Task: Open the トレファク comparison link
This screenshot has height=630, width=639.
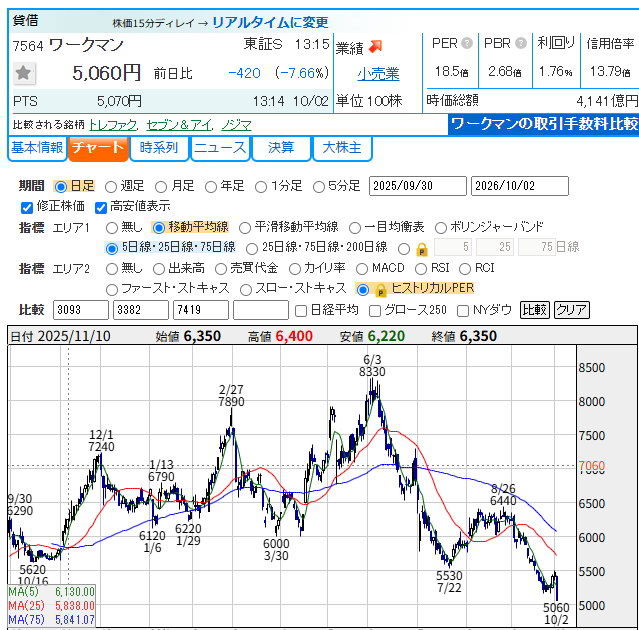Action: click(113, 125)
